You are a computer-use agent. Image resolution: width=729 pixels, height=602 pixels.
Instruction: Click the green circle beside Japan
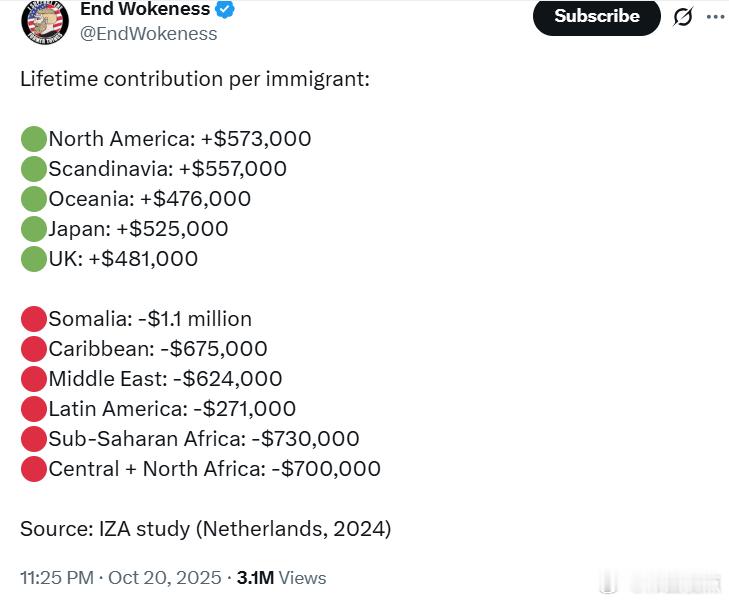pyautogui.click(x=34, y=229)
